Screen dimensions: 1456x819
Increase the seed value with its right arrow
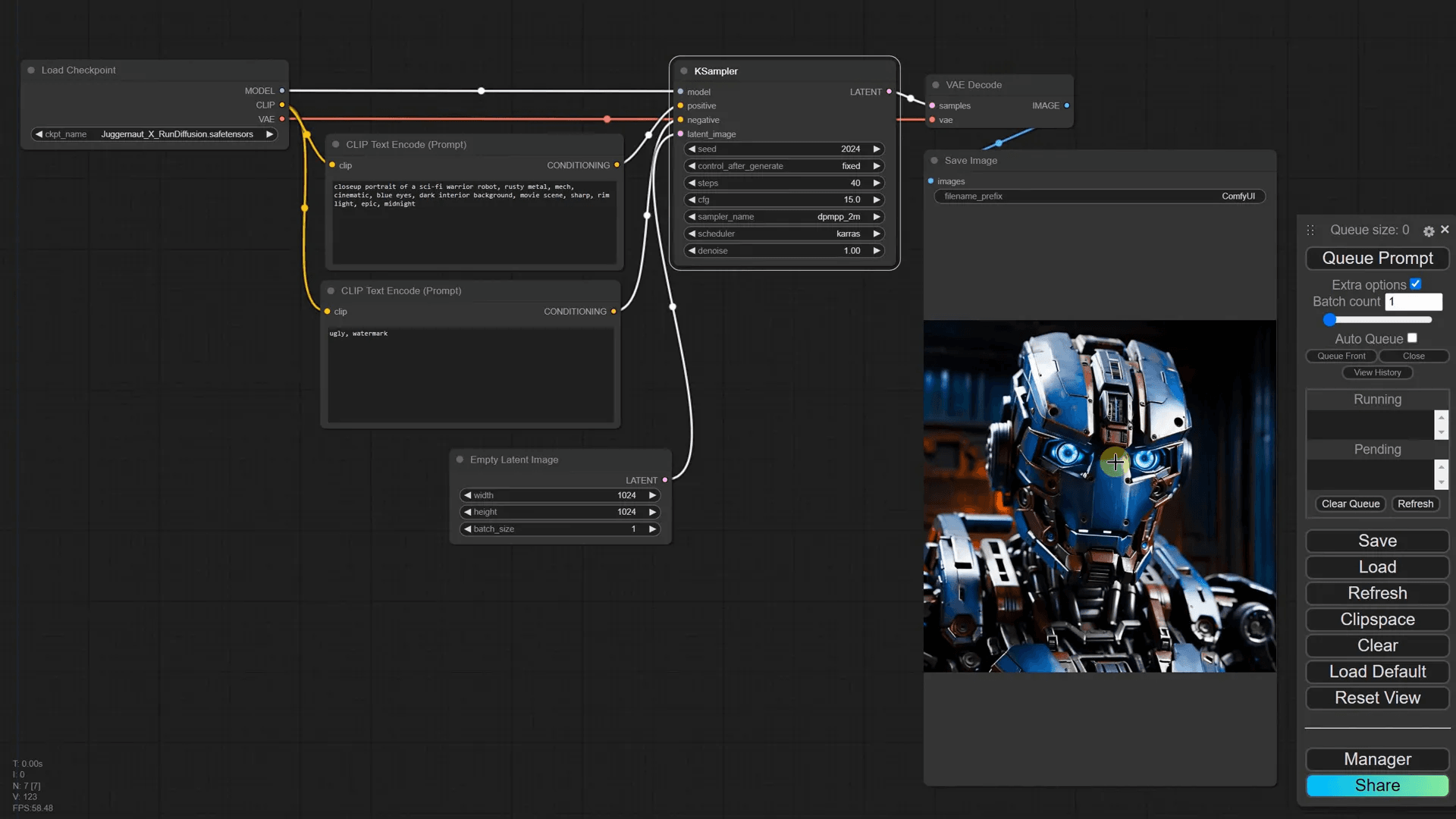click(x=877, y=149)
